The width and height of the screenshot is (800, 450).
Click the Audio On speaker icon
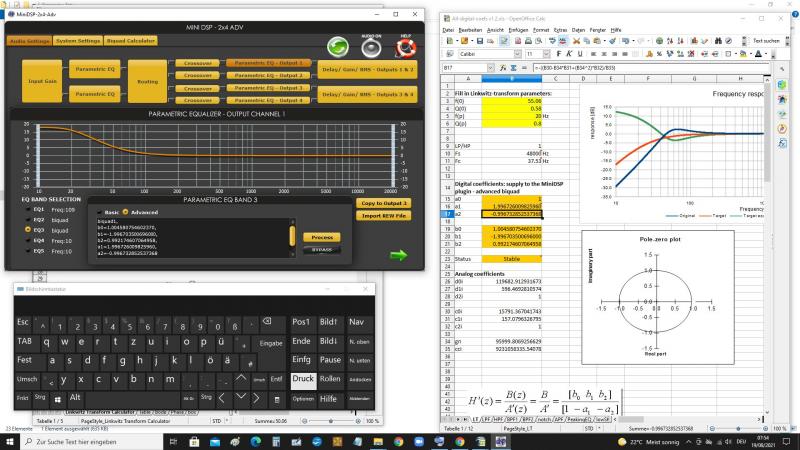pyautogui.click(x=373, y=47)
